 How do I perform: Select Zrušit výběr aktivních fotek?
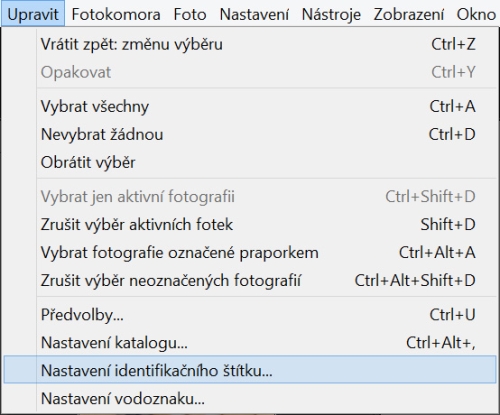(250, 224)
